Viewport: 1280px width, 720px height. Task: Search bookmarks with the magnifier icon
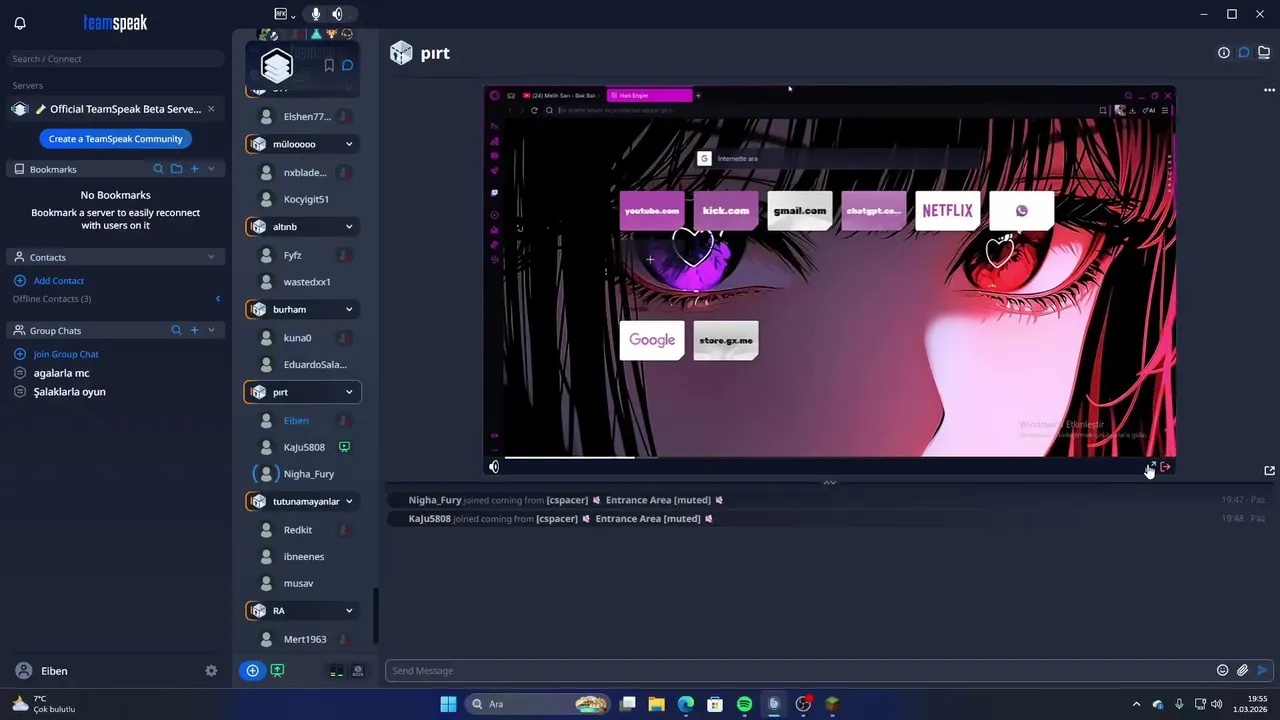tap(158, 169)
